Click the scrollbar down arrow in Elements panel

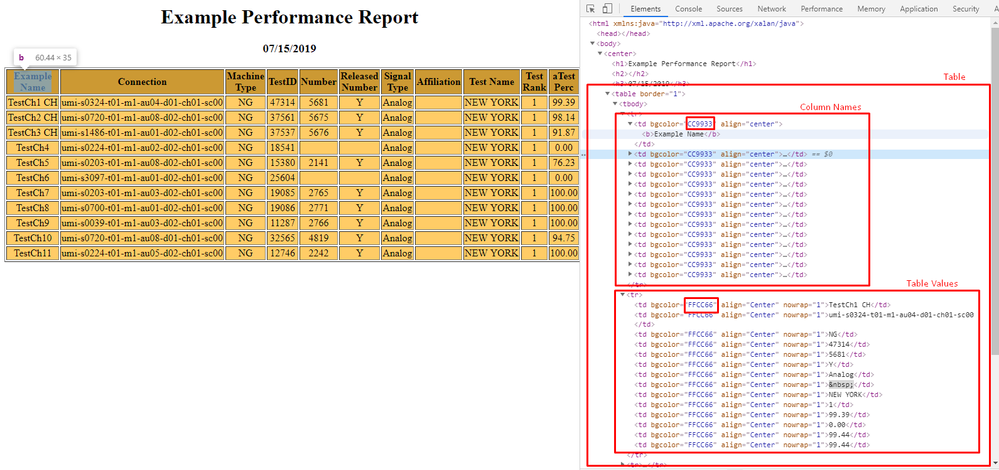[995, 465]
